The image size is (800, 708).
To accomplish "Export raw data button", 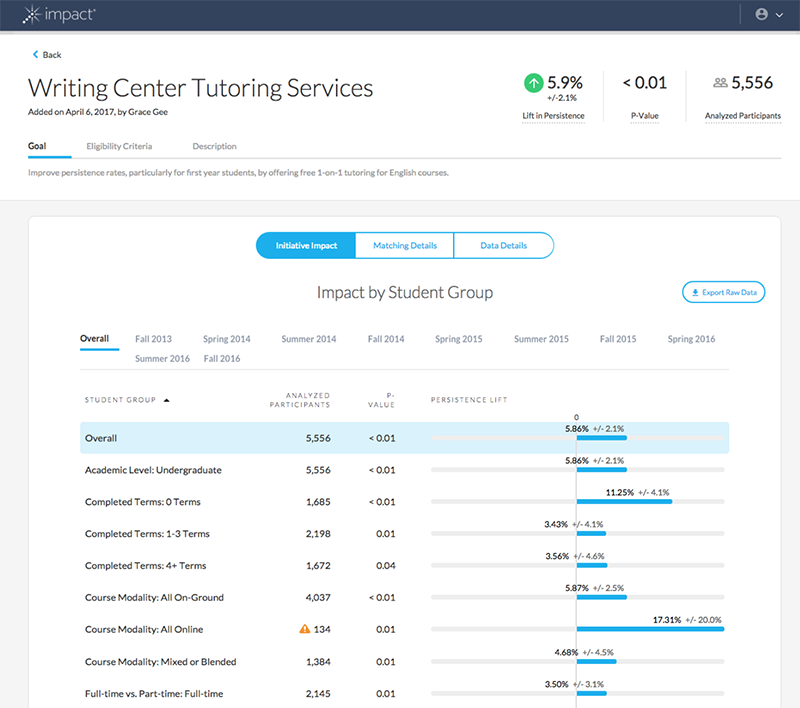I will pos(723,292).
